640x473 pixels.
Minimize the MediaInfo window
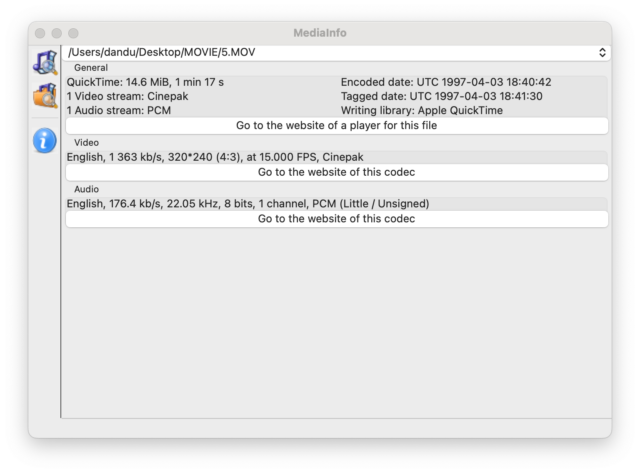[x=57, y=33]
